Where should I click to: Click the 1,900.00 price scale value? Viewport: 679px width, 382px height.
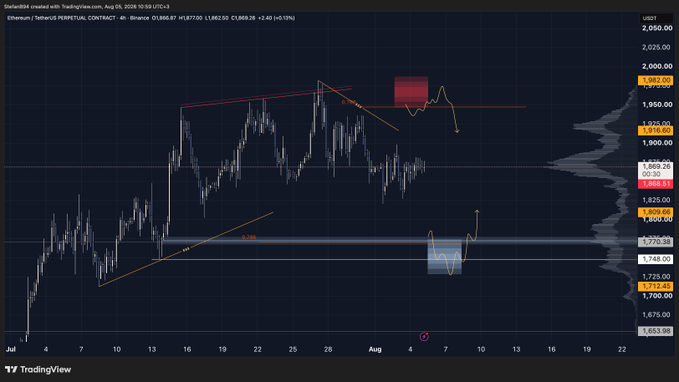(657, 143)
